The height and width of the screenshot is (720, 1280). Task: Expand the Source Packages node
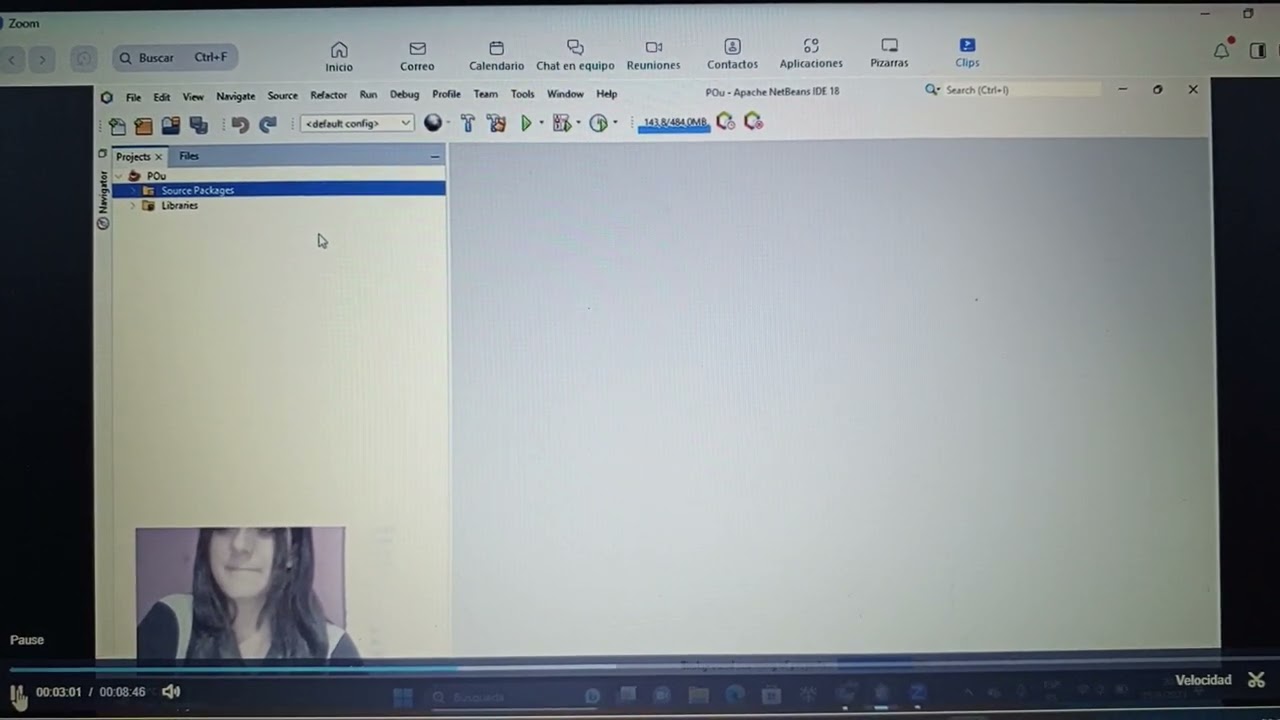click(x=132, y=190)
